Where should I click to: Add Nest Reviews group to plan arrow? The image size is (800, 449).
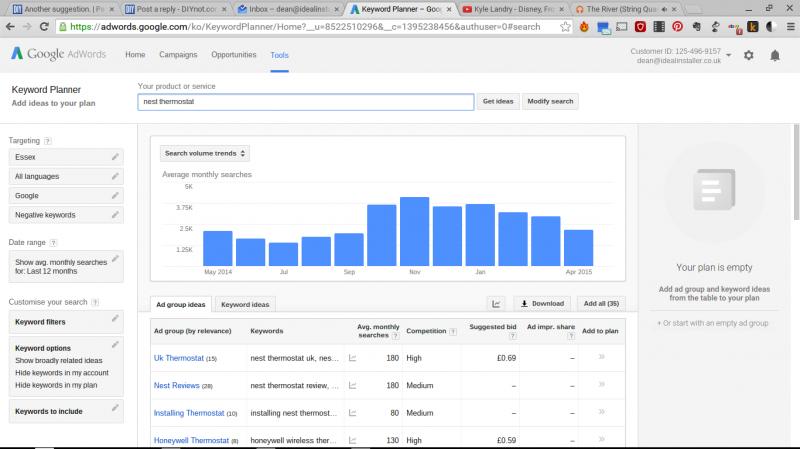(x=600, y=384)
